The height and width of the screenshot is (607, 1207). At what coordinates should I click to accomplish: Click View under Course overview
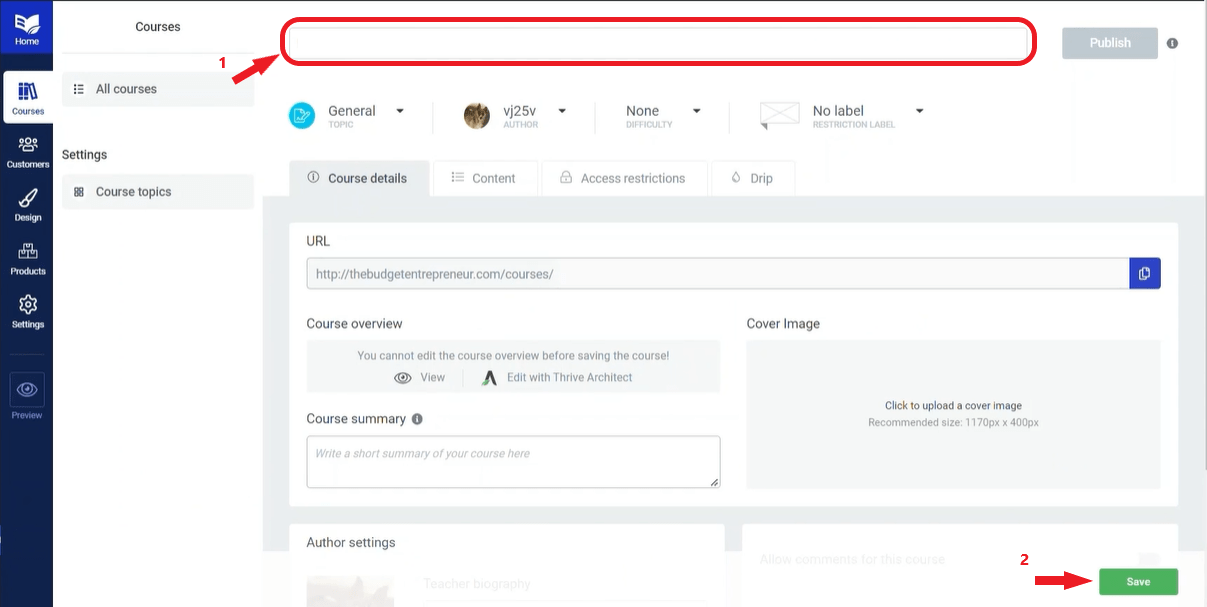click(x=420, y=378)
